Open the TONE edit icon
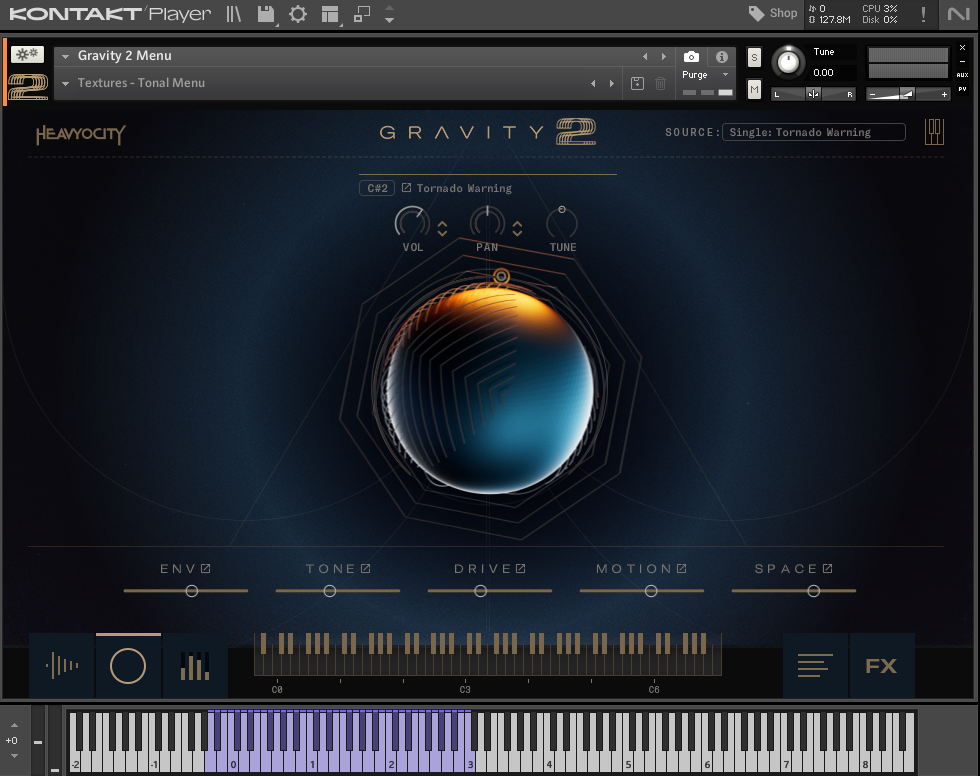Image resolution: width=980 pixels, height=776 pixels. [366, 569]
